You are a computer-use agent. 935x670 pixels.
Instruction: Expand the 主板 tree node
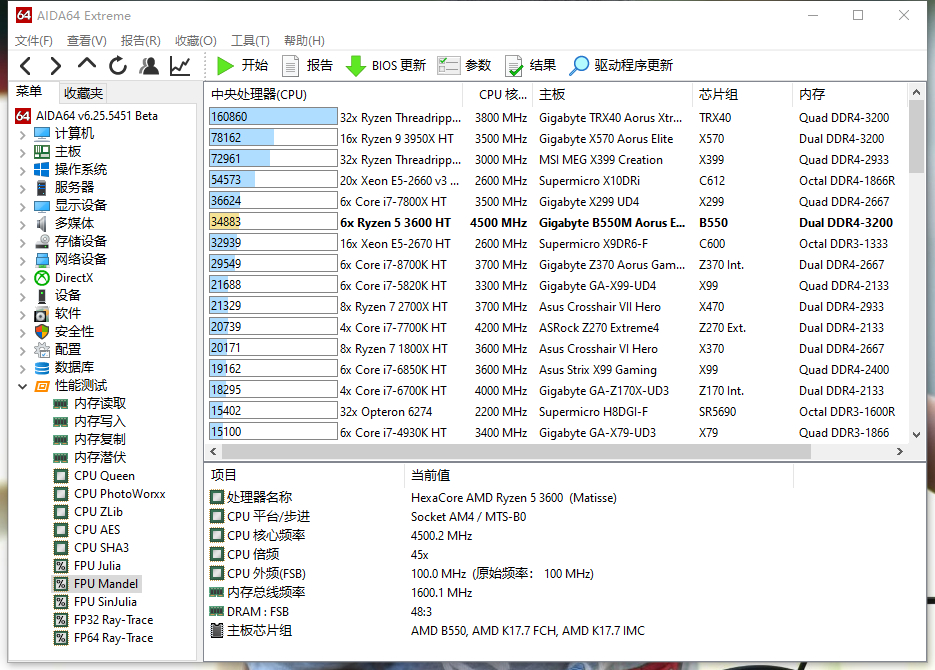[22, 153]
